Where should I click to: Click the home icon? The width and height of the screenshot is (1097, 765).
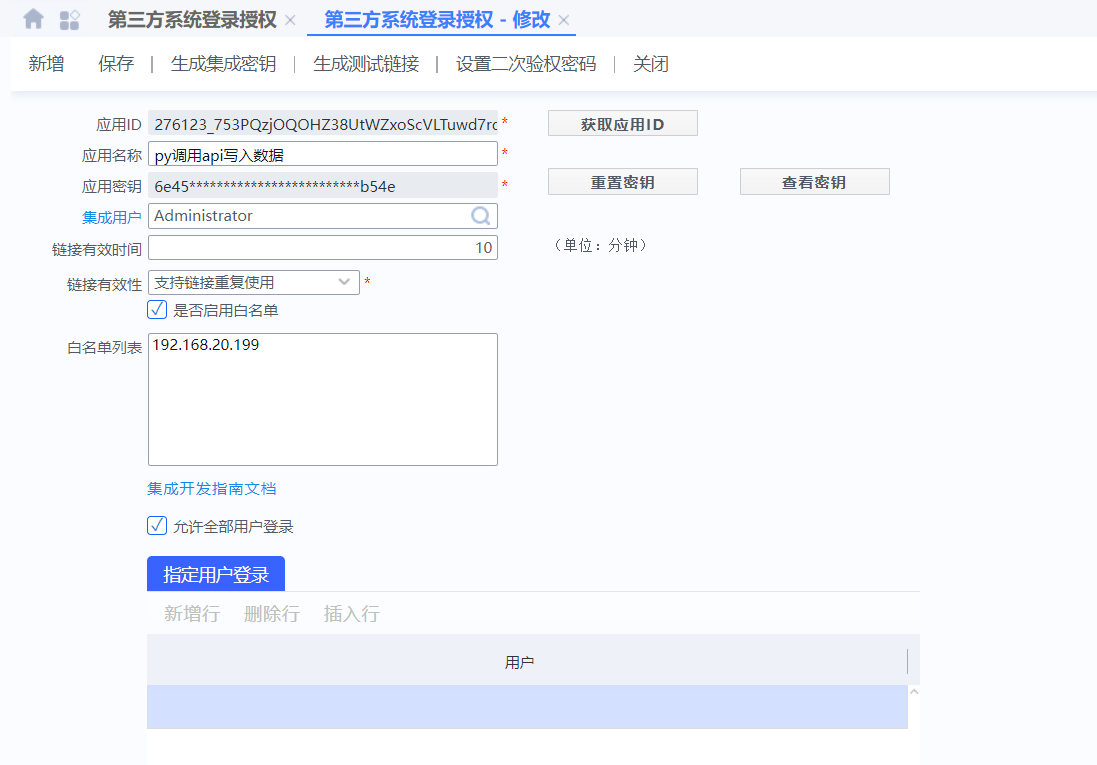tap(33, 19)
